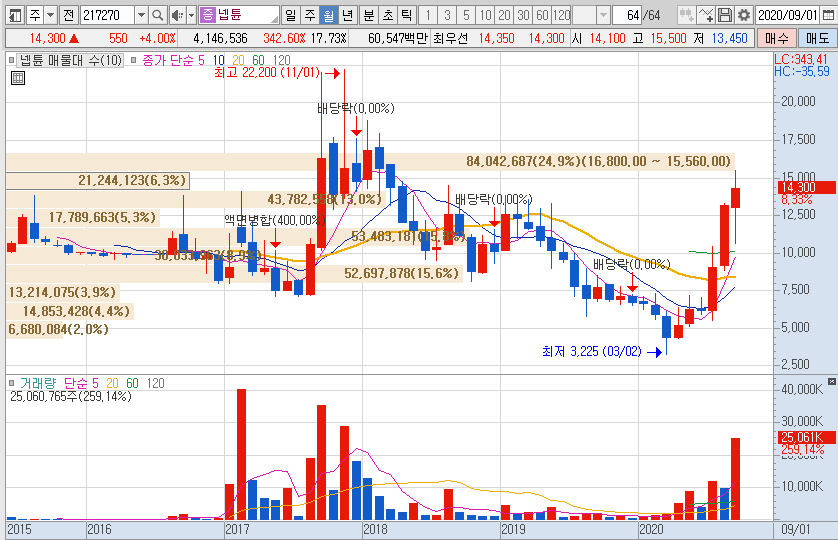Switch to 일 daily chart period
Image resolution: width=838 pixels, height=540 pixels.
click(290, 15)
